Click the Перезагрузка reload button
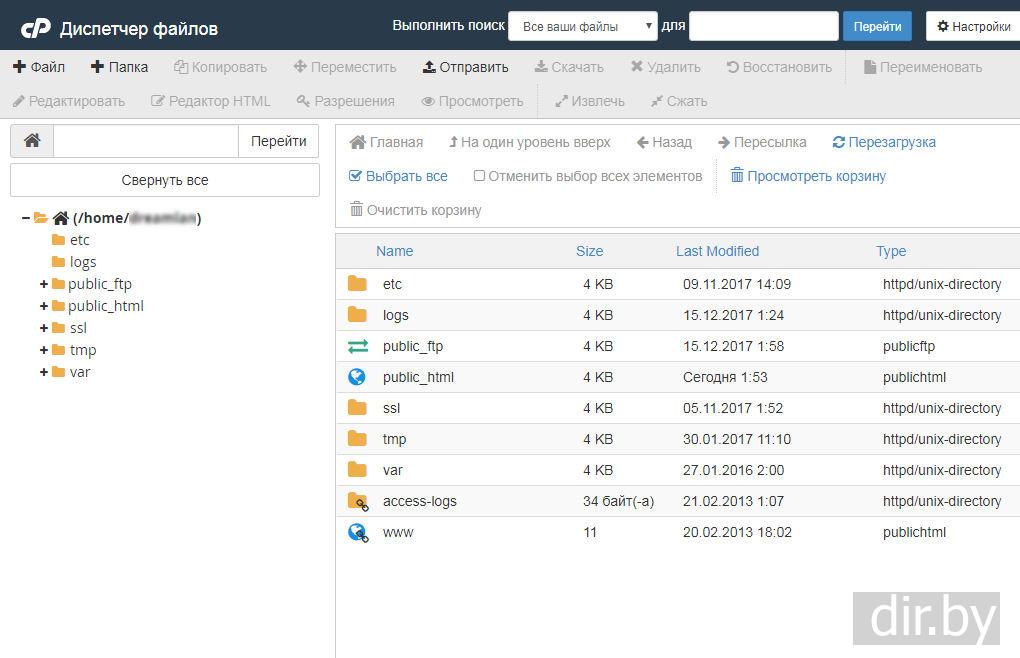1020x658 pixels. 884,142
